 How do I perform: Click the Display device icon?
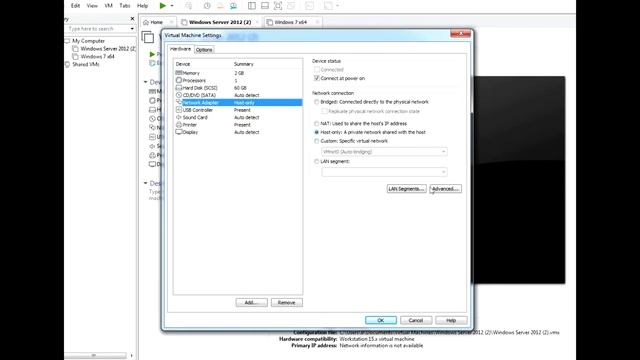(x=179, y=132)
